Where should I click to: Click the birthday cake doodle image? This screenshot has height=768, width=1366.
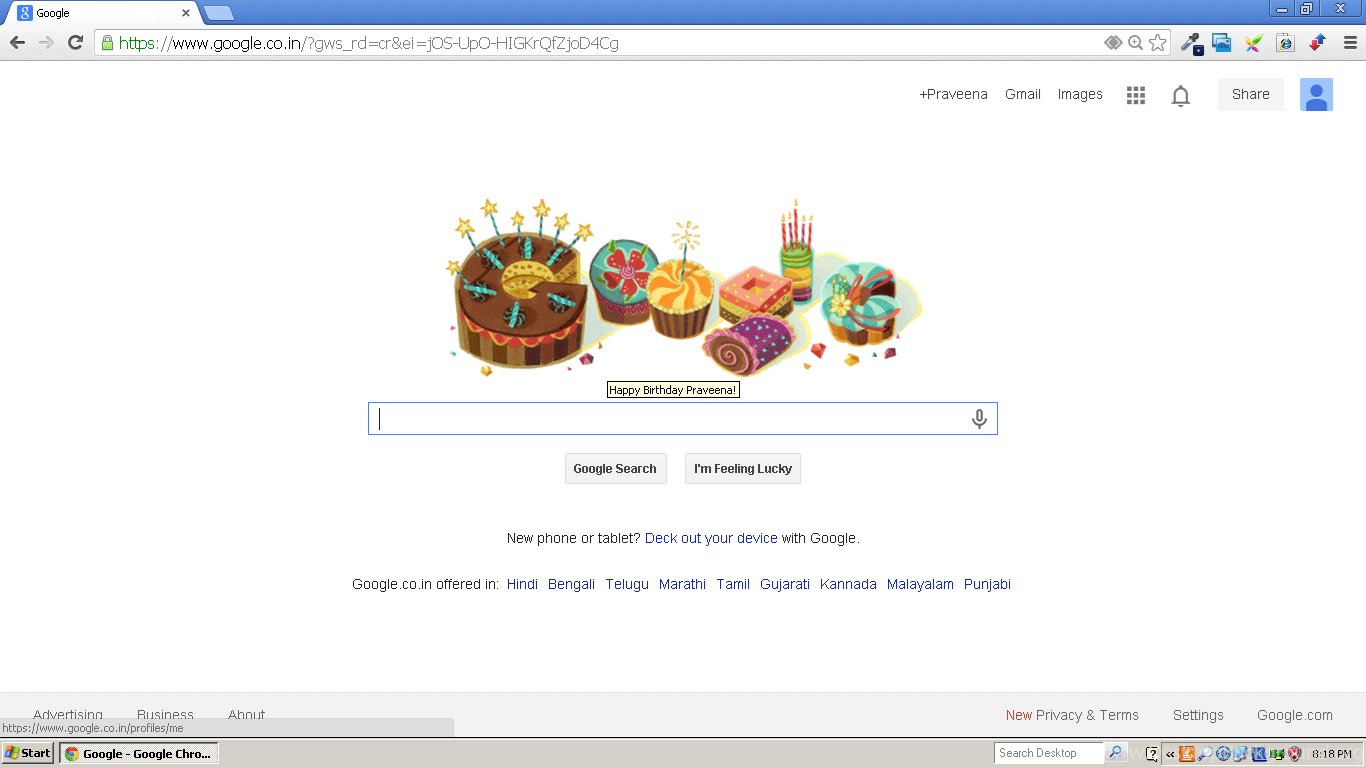683,287
